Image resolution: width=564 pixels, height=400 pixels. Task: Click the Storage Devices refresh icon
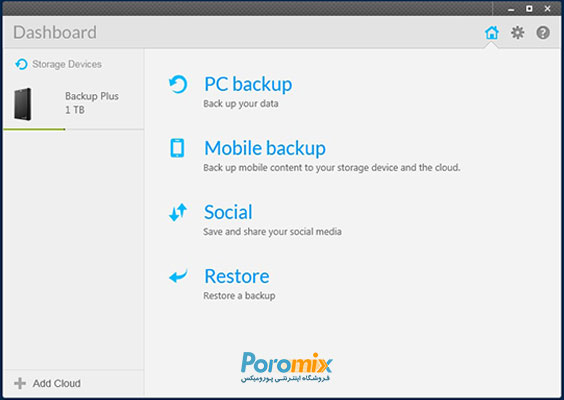pos(21,64)
